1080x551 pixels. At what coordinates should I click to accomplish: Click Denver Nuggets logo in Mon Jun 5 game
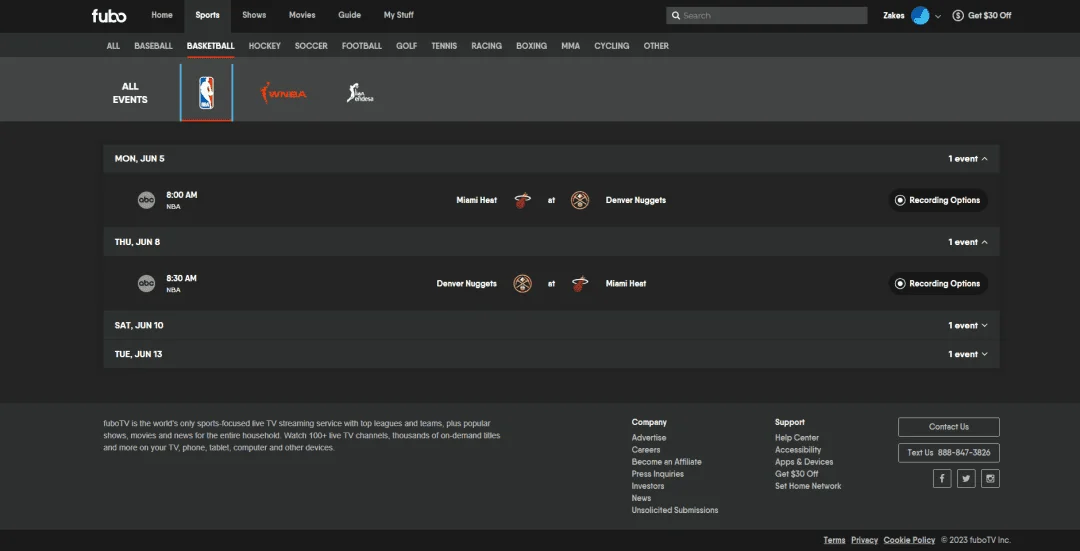[580, 200]
